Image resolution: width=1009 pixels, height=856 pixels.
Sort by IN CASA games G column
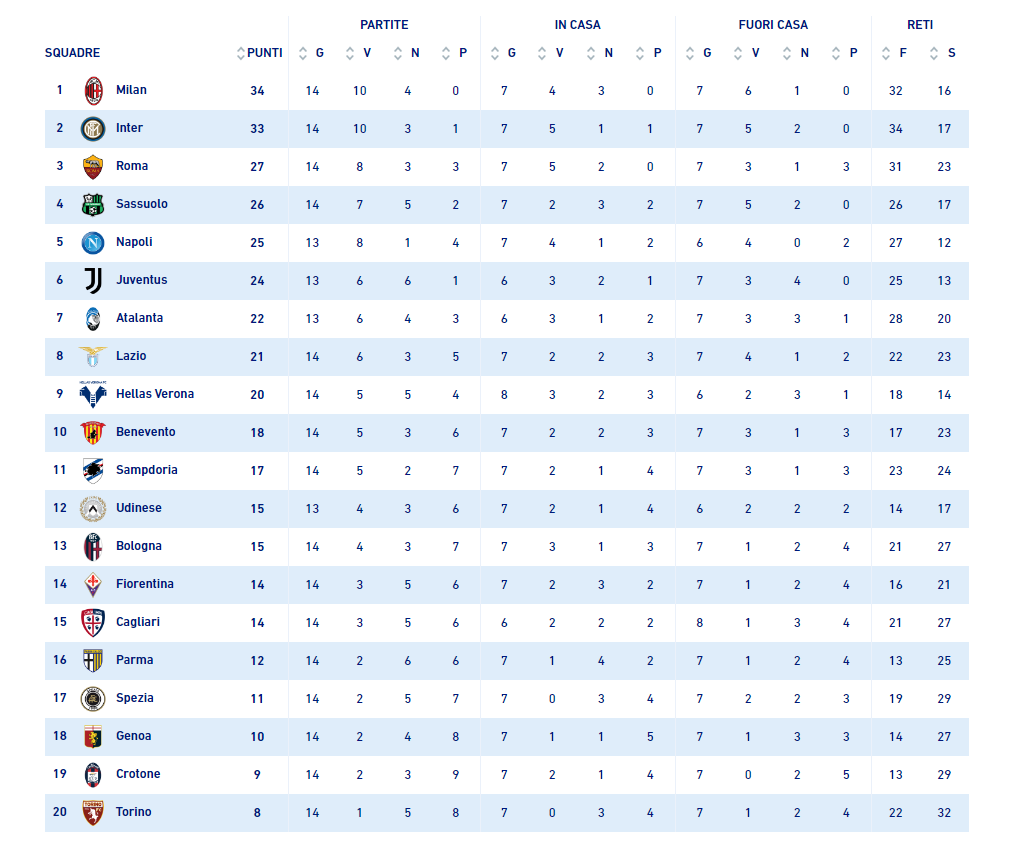click(495, 53)
